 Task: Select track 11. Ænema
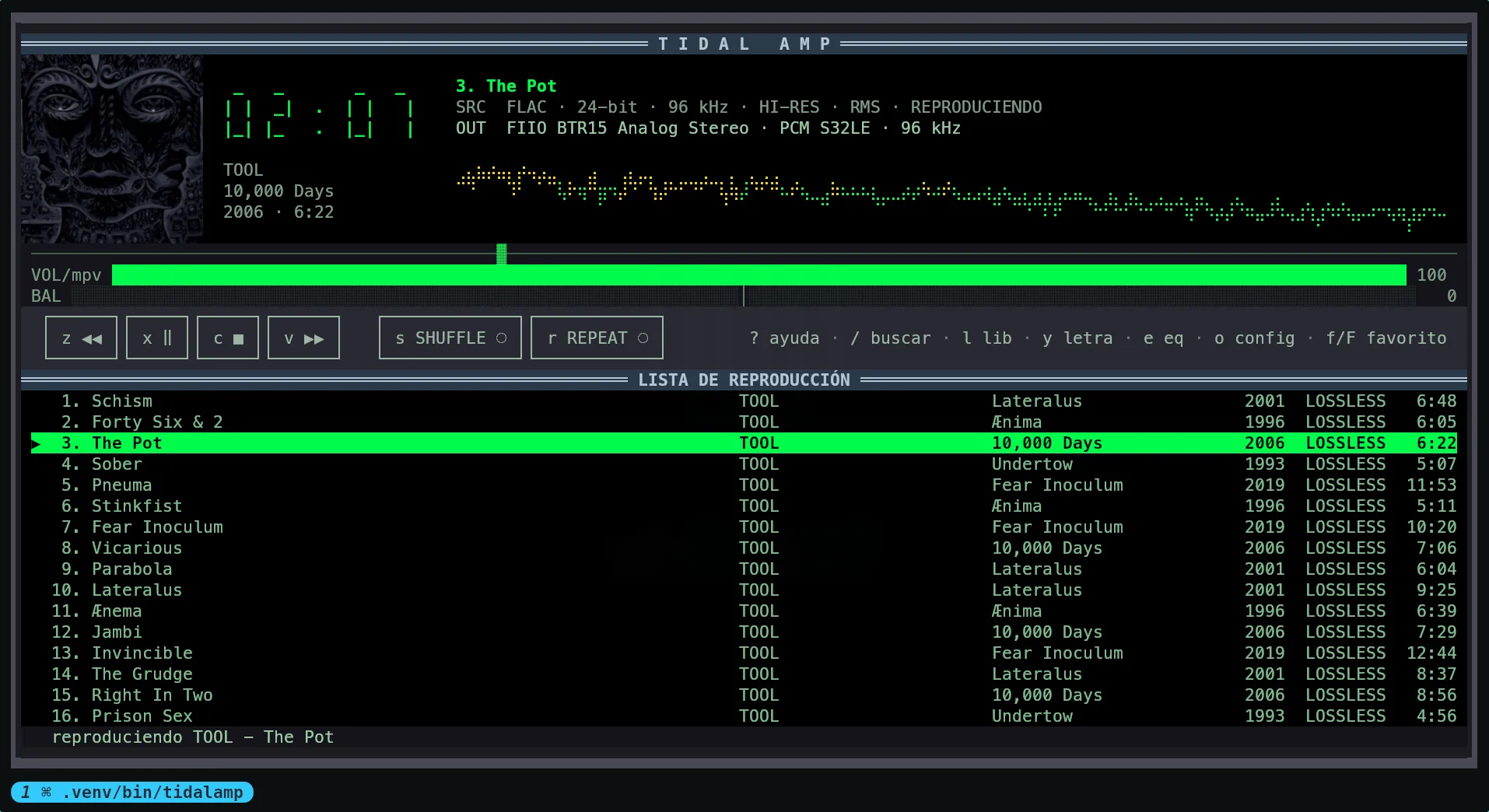pos(744,611)
